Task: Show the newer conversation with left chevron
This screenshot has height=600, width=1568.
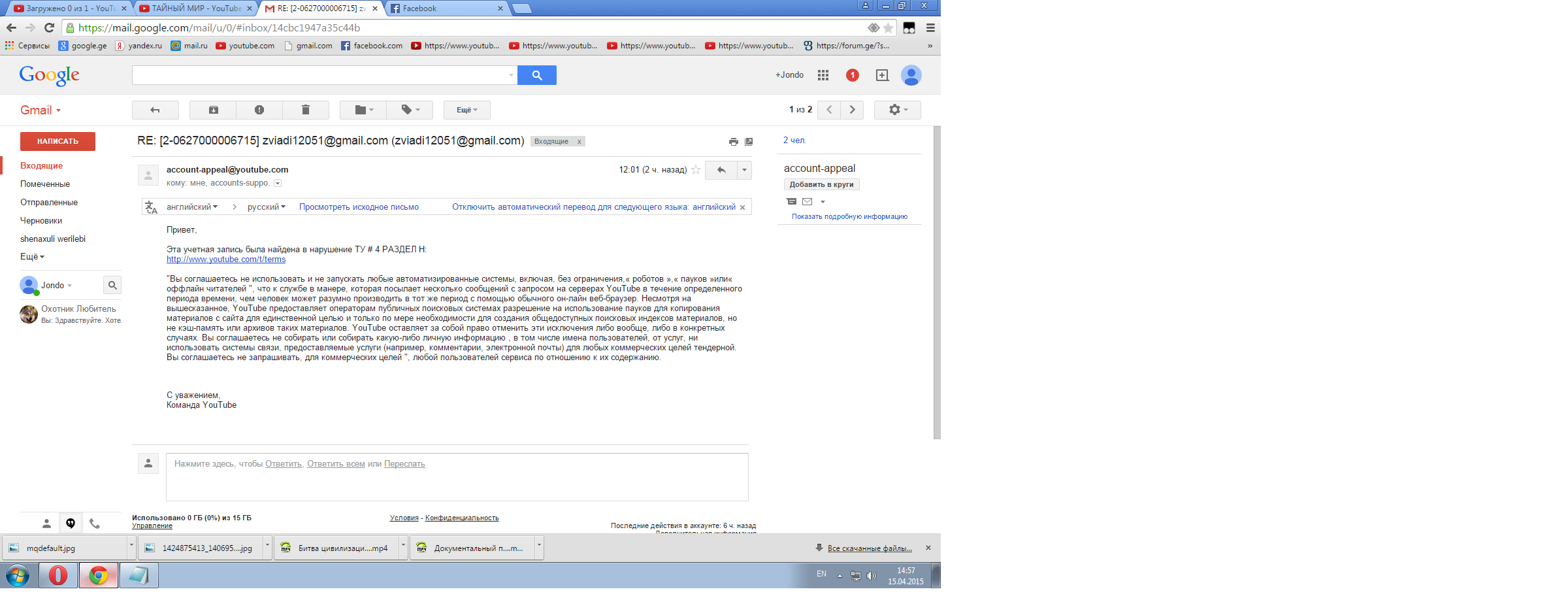Action: (x=829, y=110)
